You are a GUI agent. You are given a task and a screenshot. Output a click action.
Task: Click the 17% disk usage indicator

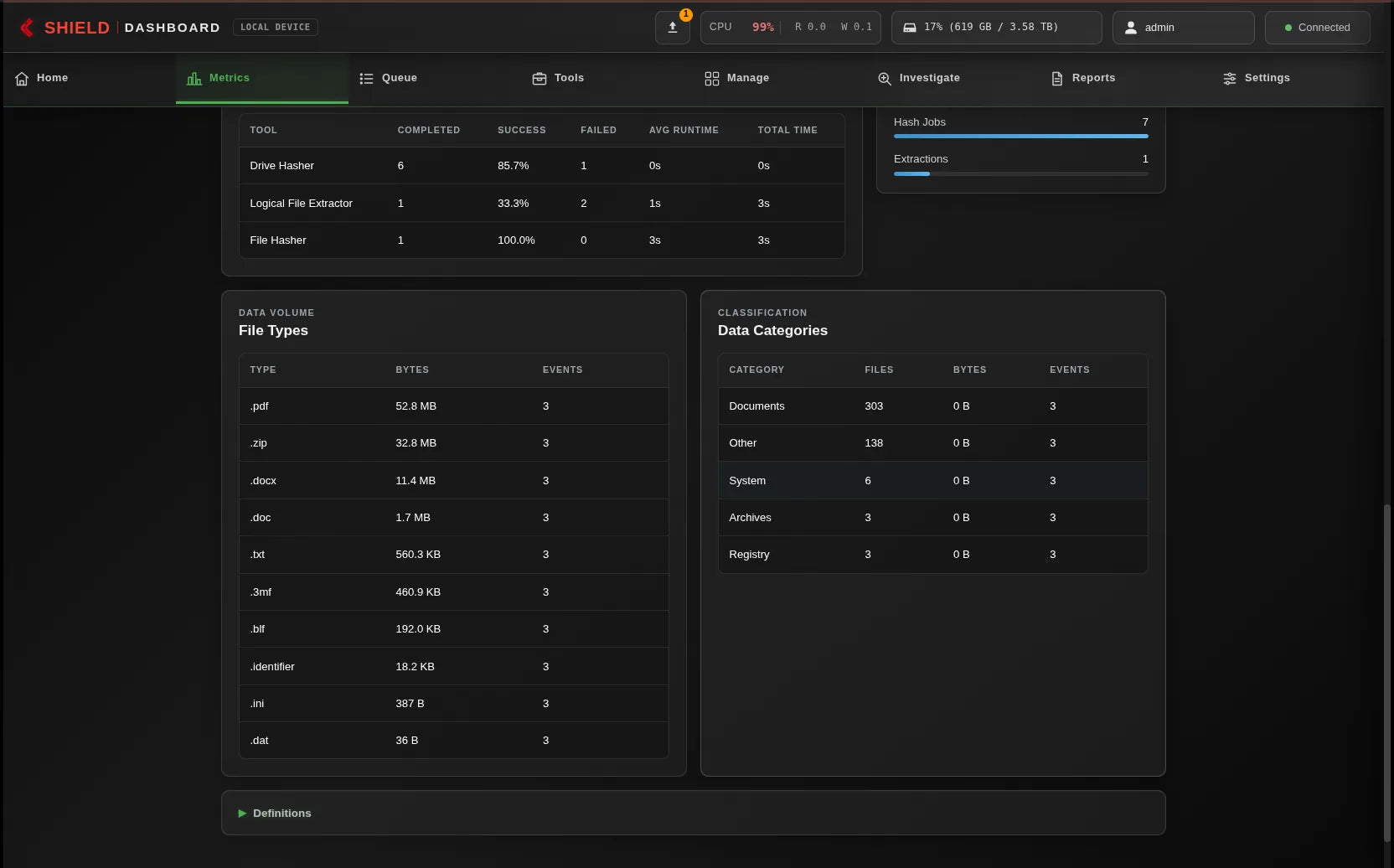996,28
